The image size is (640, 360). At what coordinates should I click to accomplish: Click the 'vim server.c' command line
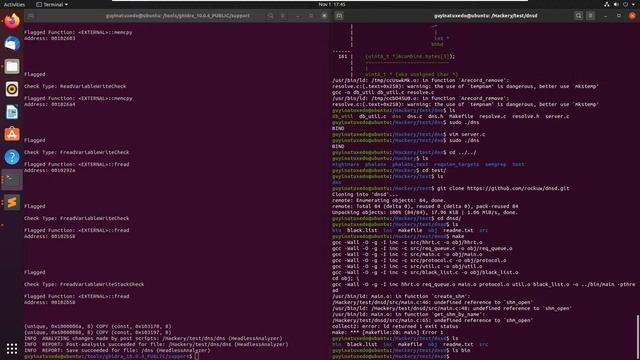point(409,134)
